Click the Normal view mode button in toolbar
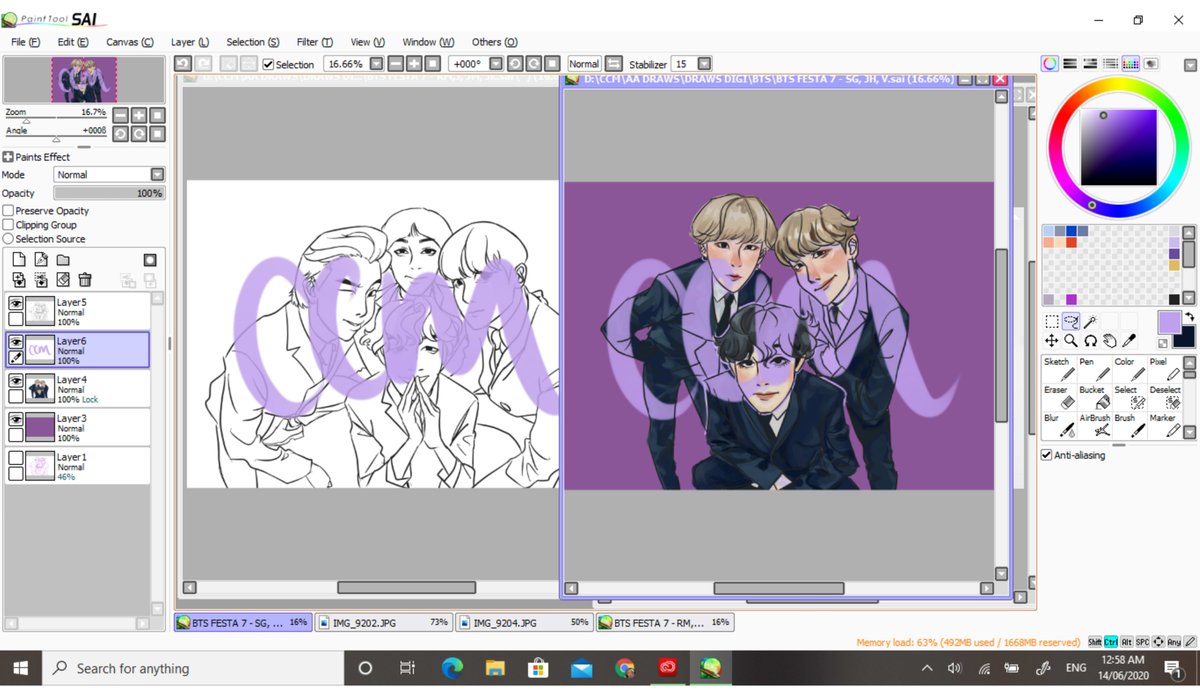Screen dimensions: 1200x700 click(584, 64)
